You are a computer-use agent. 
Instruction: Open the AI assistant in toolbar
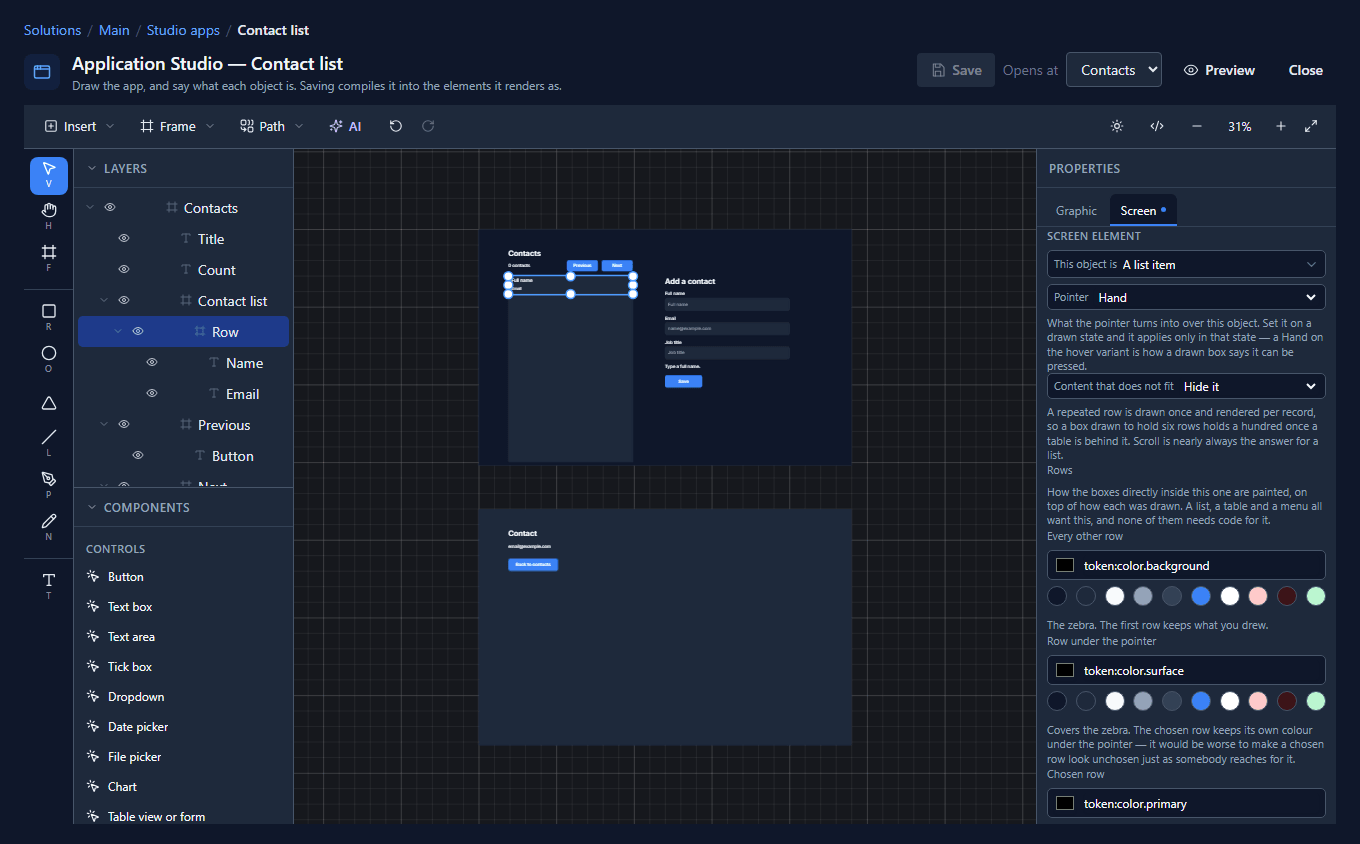pyautogui.click(x=345, y=126)
